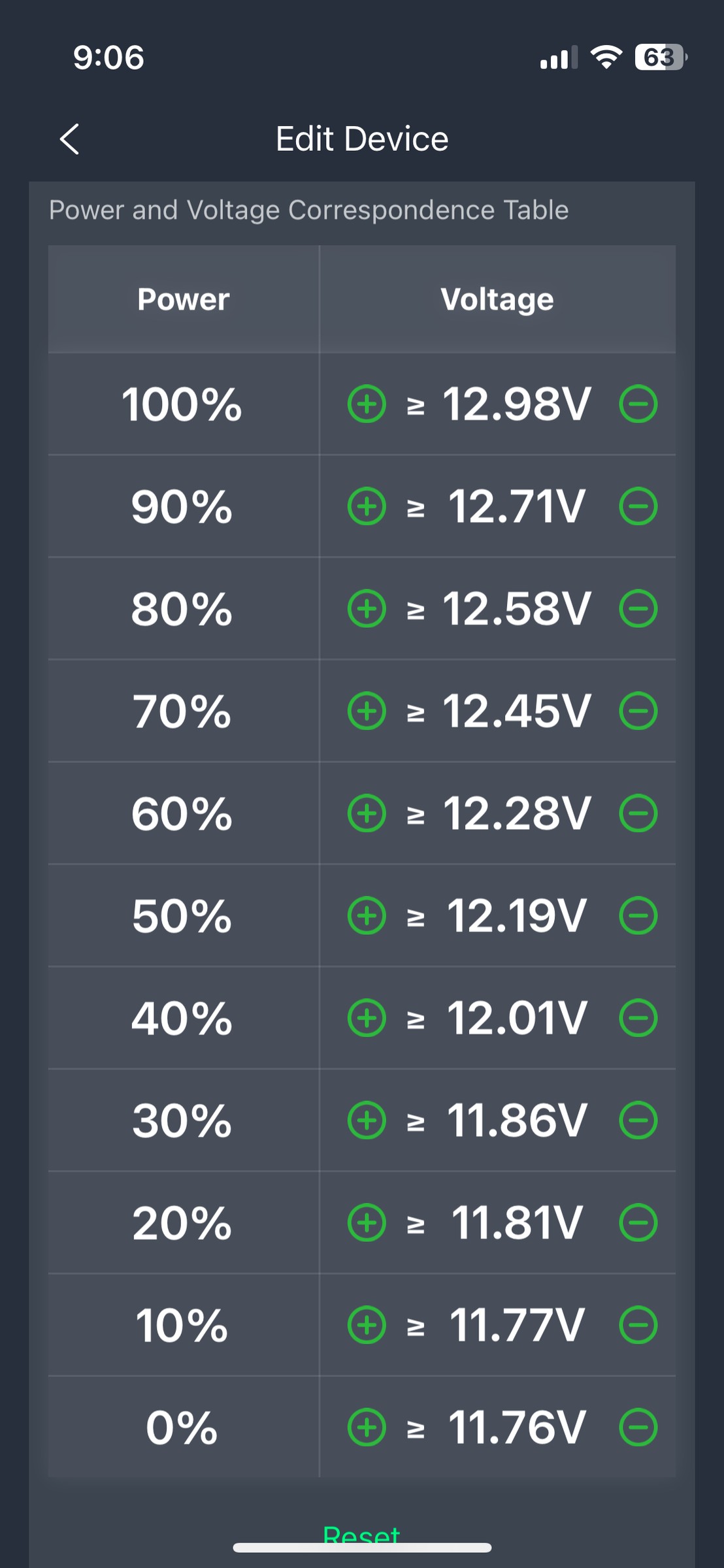Tap minus icon next to 12.28V
Screen dimensions: 724x1568
click(x=638, y=813)
